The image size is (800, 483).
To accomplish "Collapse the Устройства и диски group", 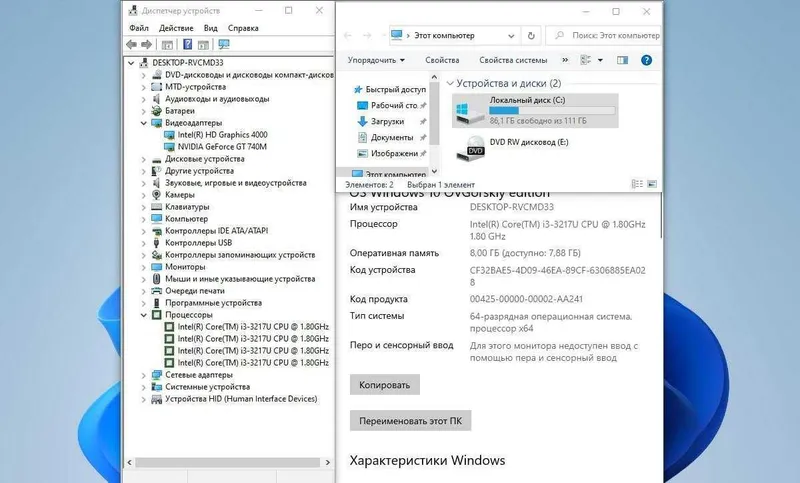I will pos(450,83).
